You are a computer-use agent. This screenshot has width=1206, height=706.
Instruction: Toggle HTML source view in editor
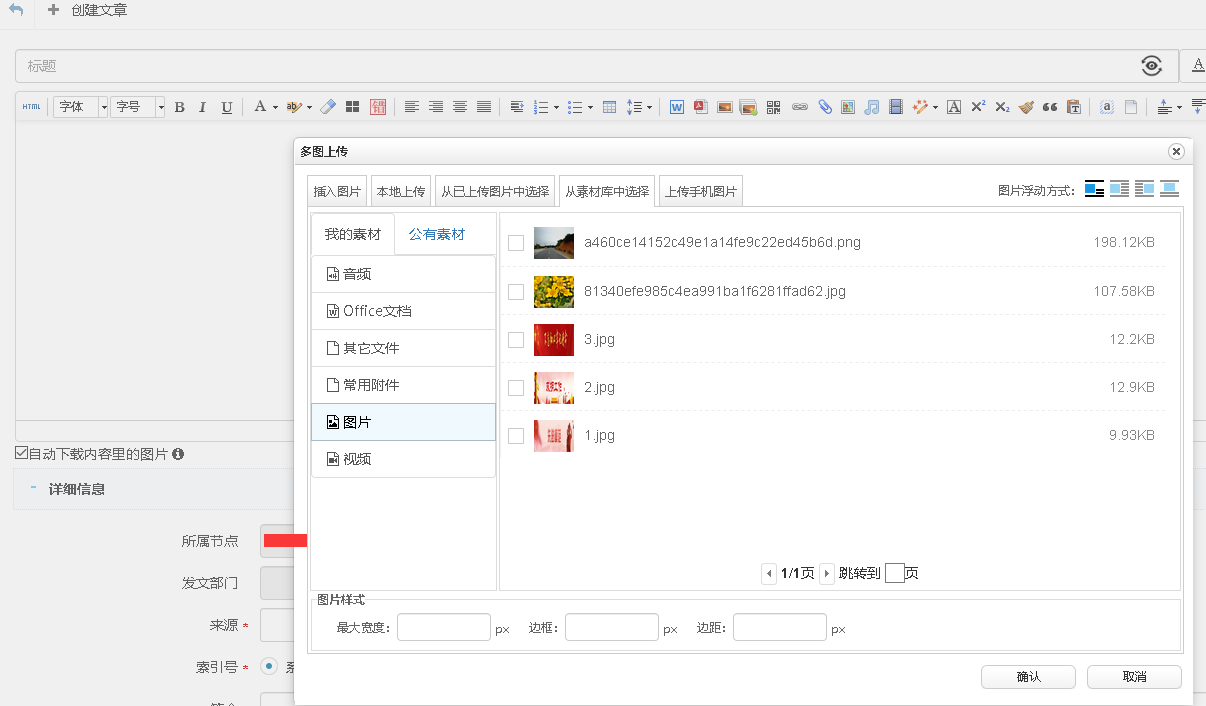click(x=31, y=107)
